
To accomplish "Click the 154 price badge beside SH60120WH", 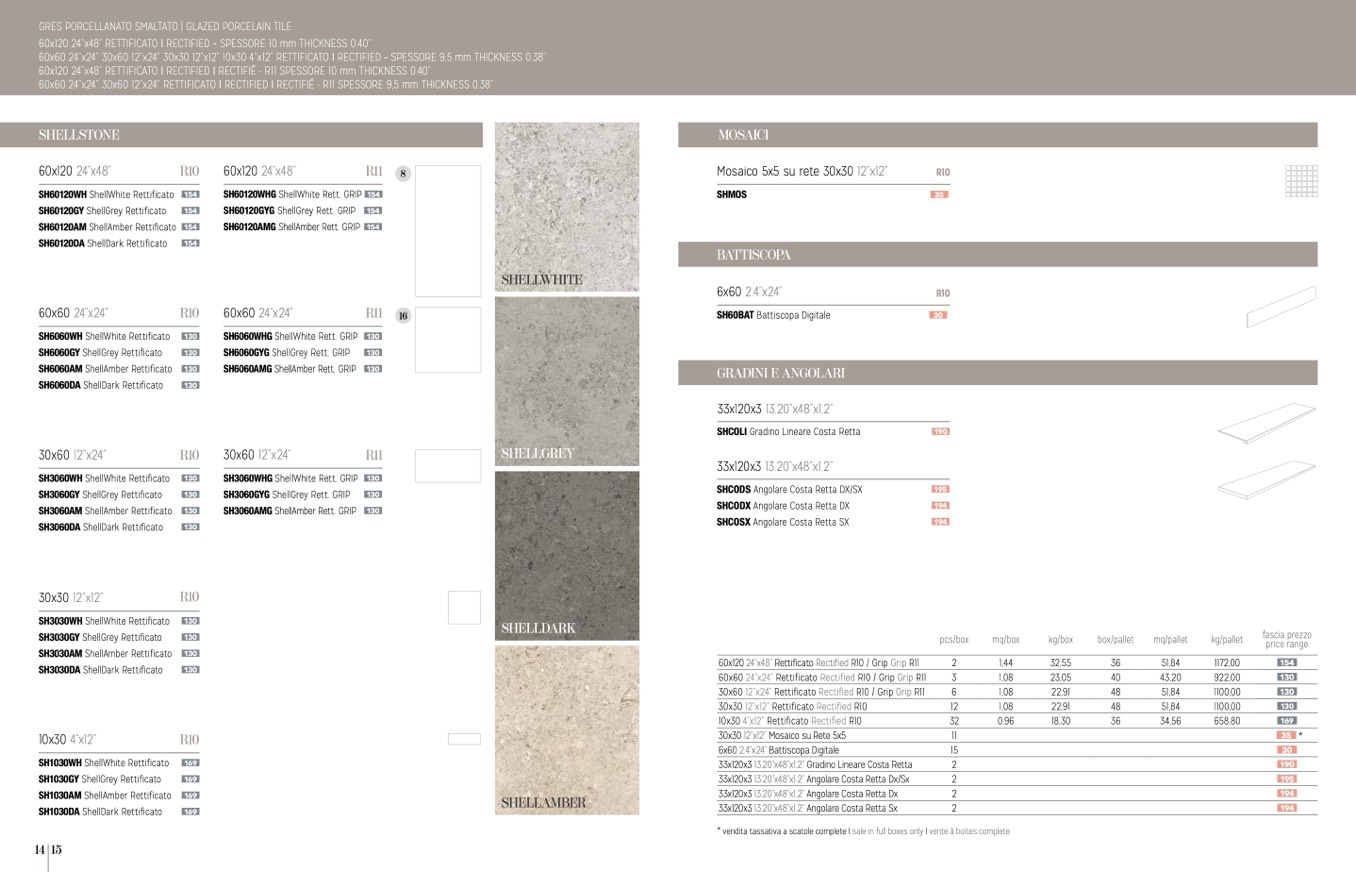I will (x=190, y=195).
